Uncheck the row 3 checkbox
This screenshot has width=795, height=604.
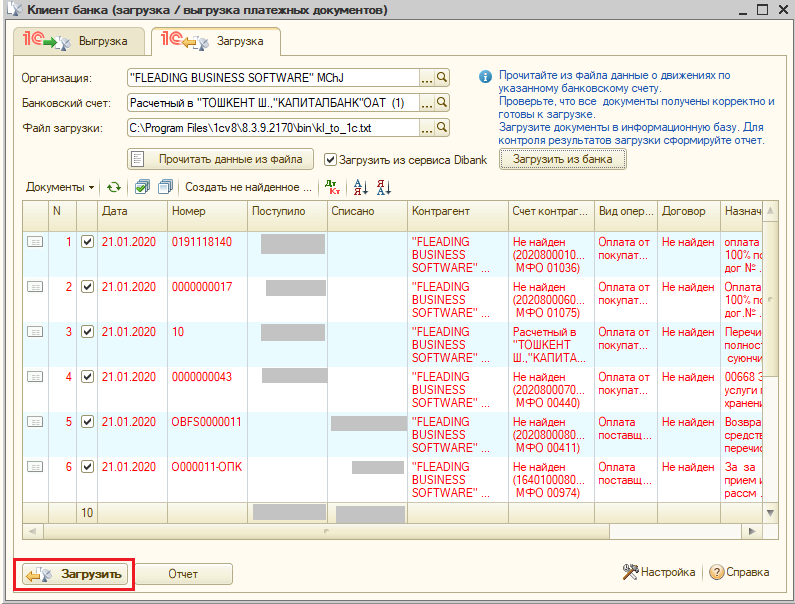coord(87,332)
